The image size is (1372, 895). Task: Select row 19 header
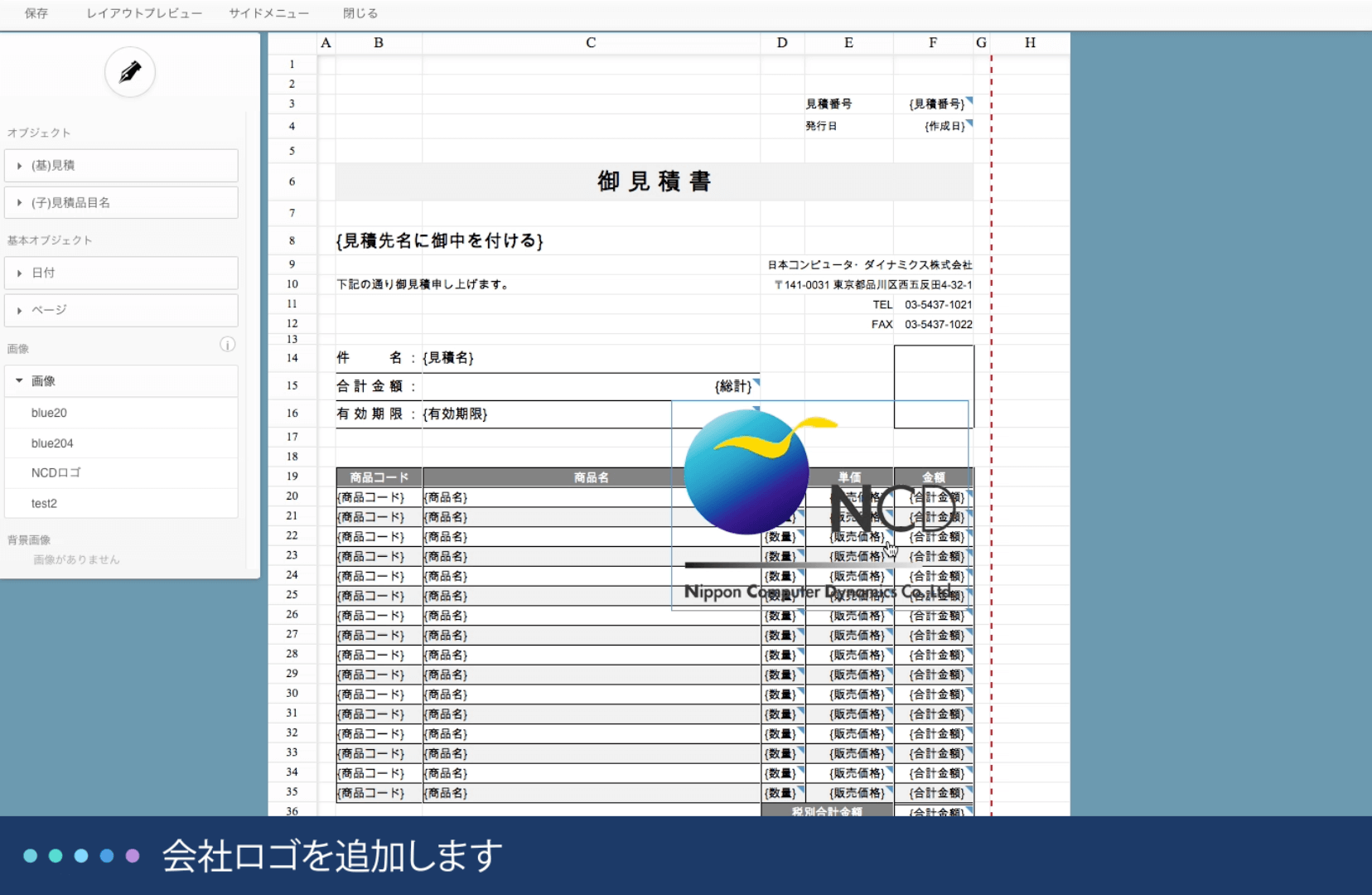[292, 477]
